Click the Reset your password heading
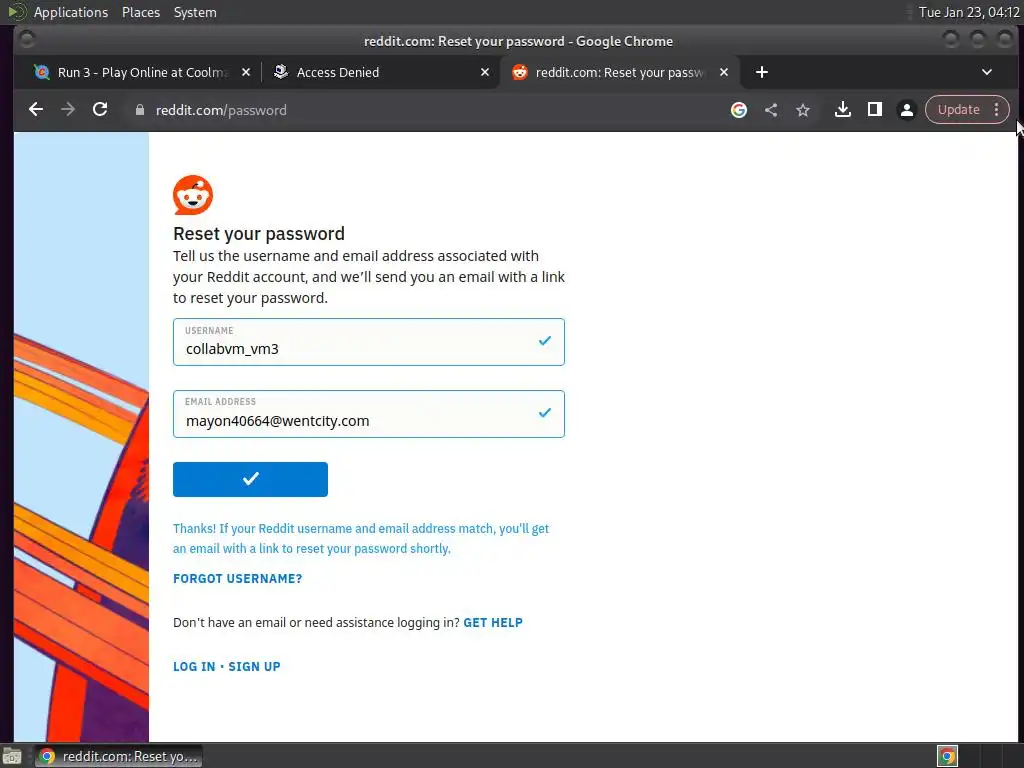This screenshot has height=768, width=1024. coord(259,234)
